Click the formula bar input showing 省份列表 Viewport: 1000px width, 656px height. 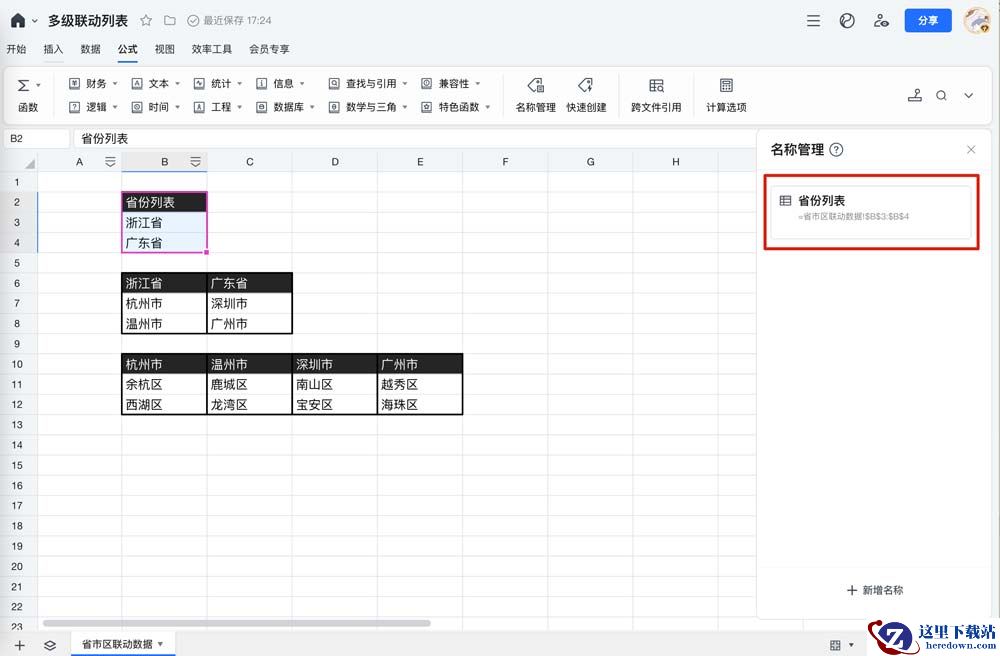click(x=400, y=139)
